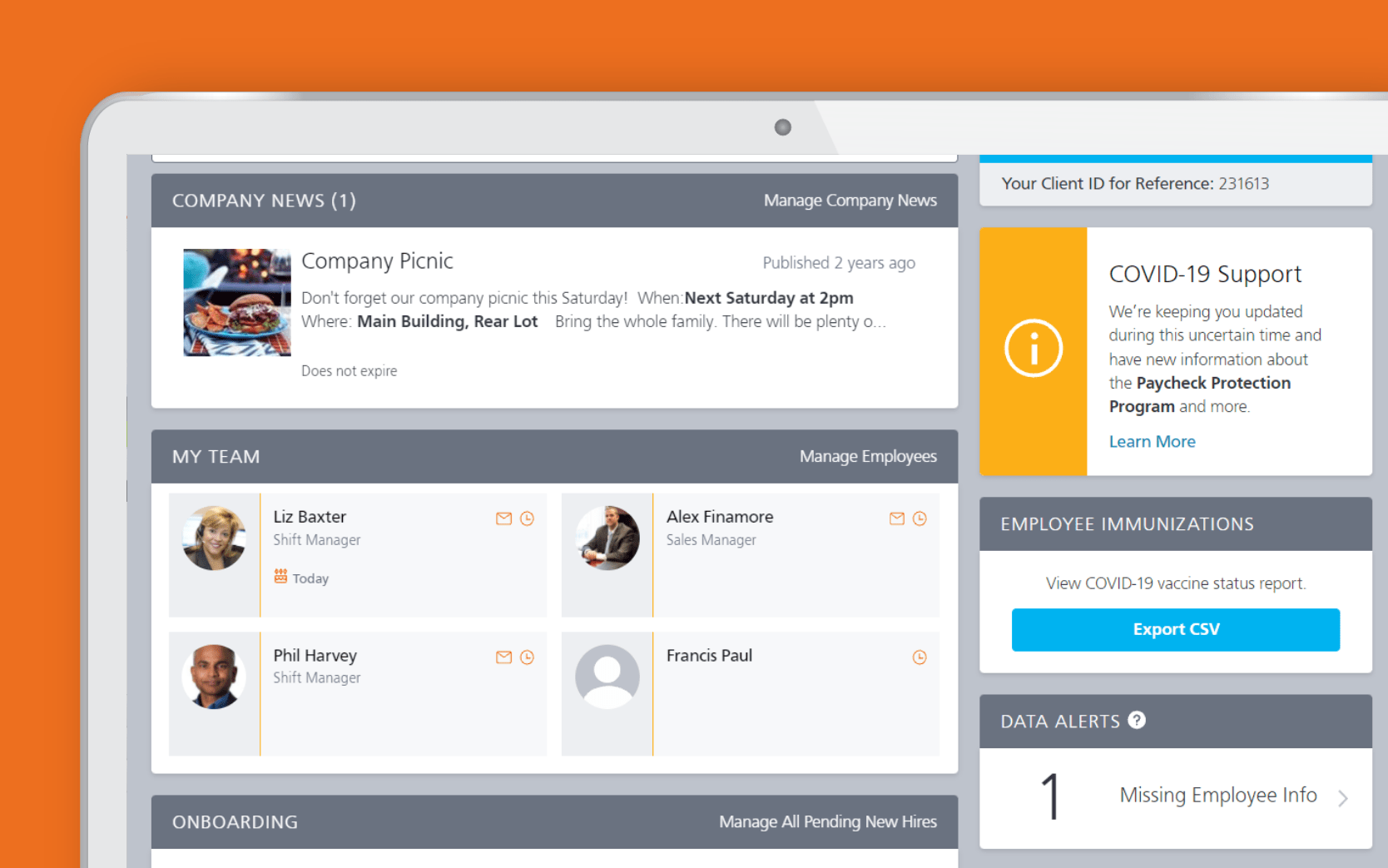Click the name Phil Harvey
1388x868 pixels.
pos(315,656)
